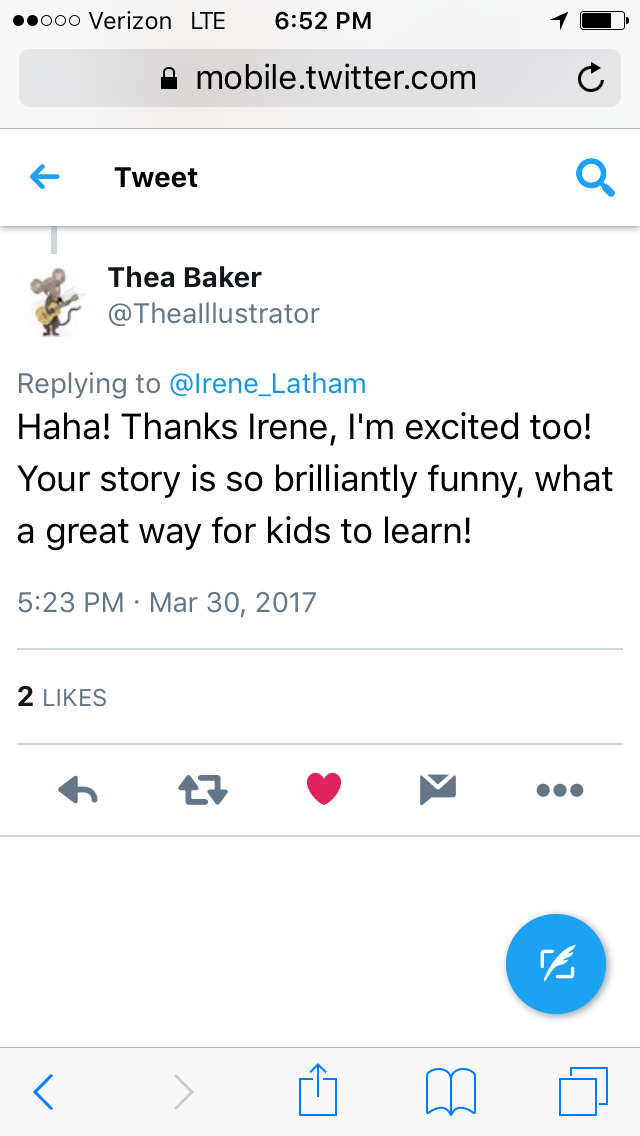Open Safari bookmarks
This screenshot has width=640, height=1136.
[450, 1091]
